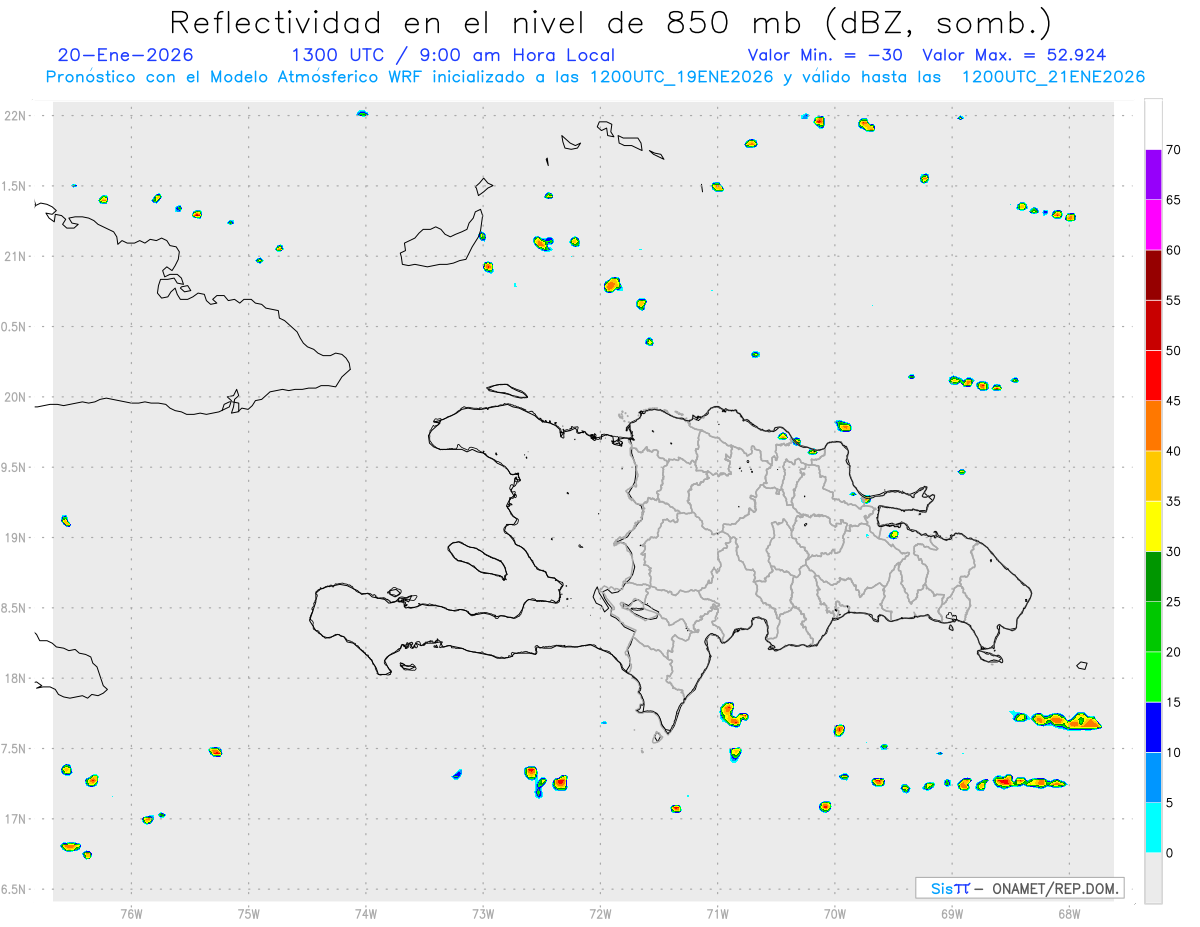Viewport: 1200px width, 927px height.
Task: Click the longitude axis label '75W'
Action: 249,913
